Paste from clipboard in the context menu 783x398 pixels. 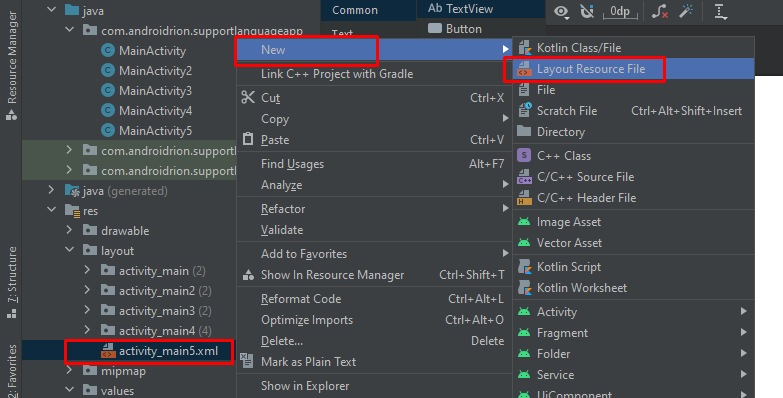pyautogui.click(x=374, y=140)
